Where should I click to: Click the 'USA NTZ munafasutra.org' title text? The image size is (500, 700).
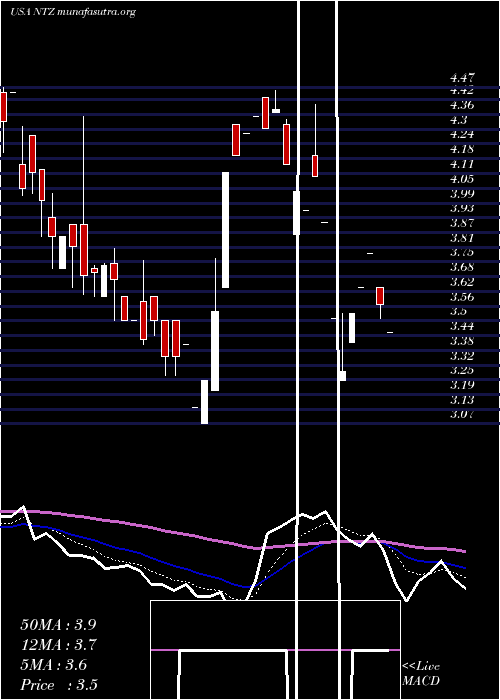pyautogui.click(x=73, y=12)
